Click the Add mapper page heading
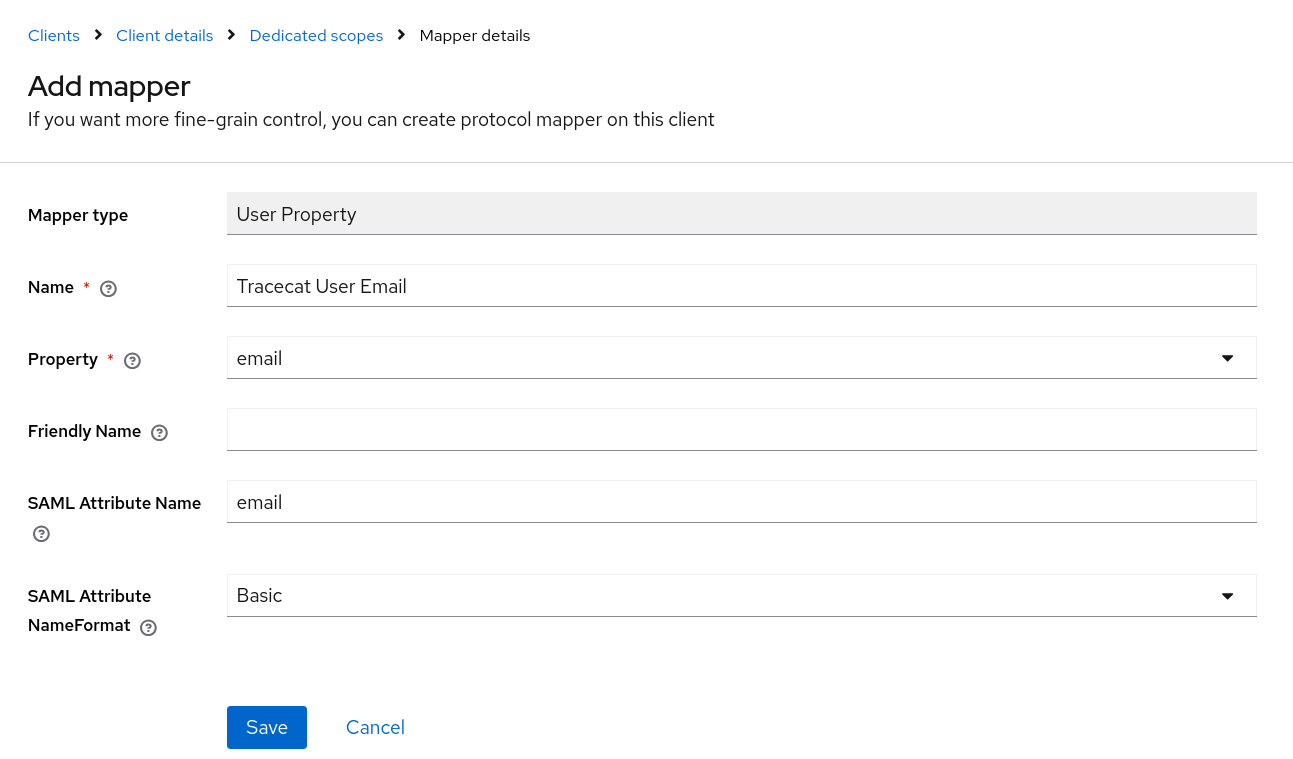Image resolution: width=1293 pixels, height=759 pixels. (x=109, y=86)
